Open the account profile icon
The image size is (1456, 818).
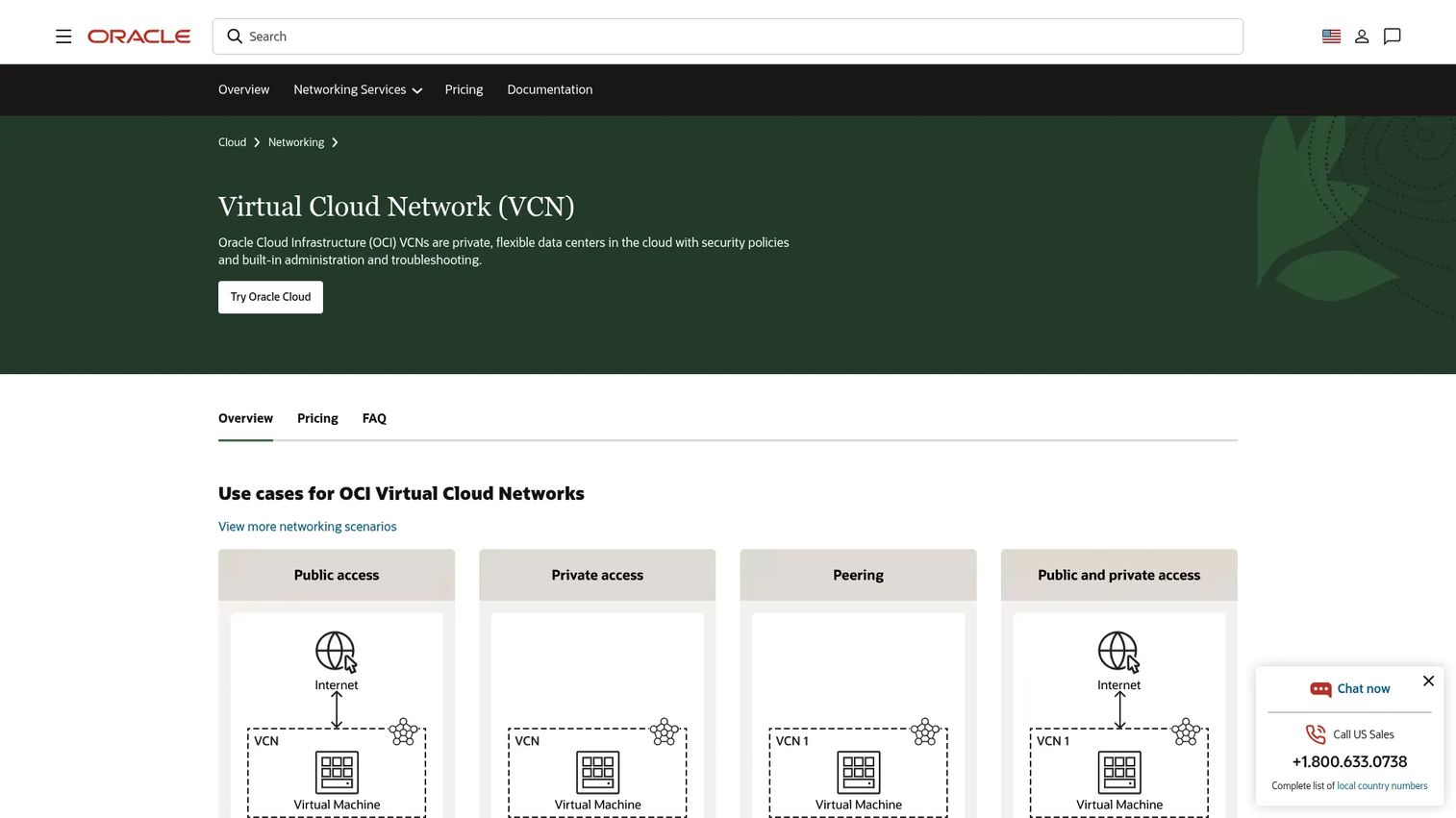pos(1362,37)
